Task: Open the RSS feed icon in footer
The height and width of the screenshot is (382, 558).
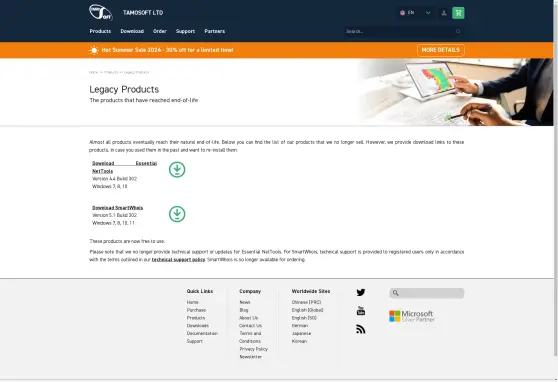Action: (360, 329)
